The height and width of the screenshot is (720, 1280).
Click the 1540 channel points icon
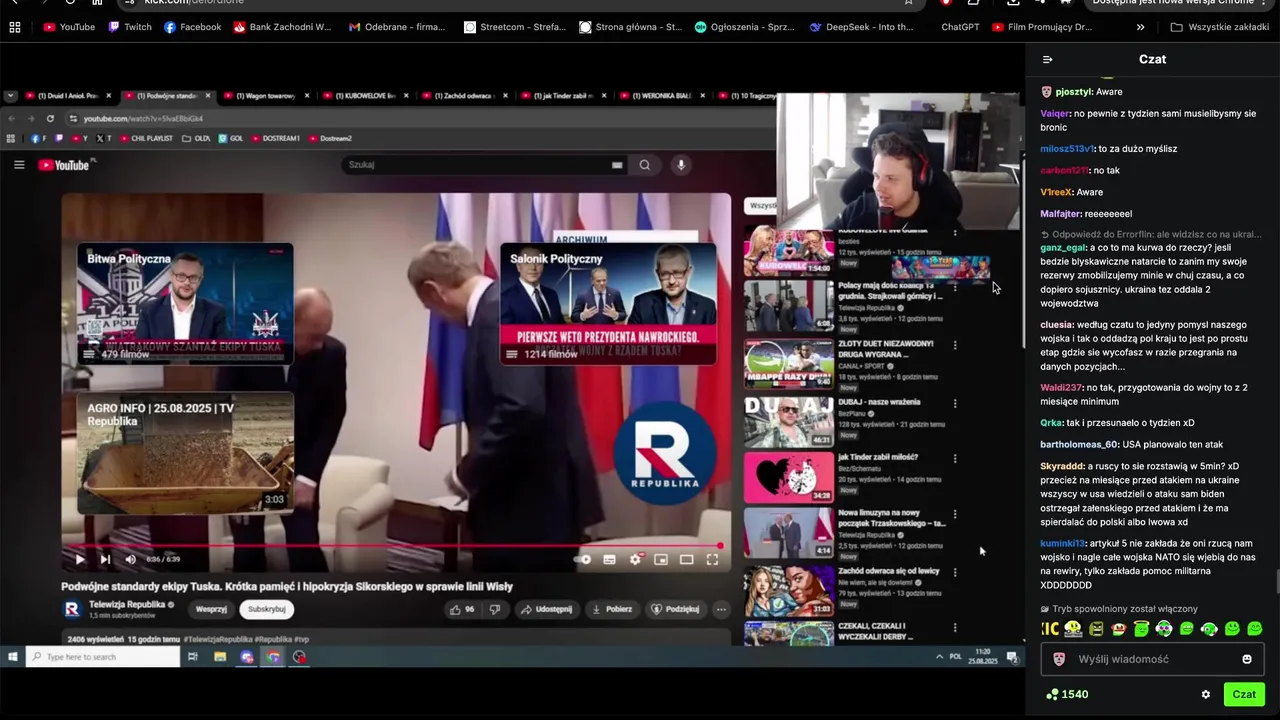click(1052, 694)
